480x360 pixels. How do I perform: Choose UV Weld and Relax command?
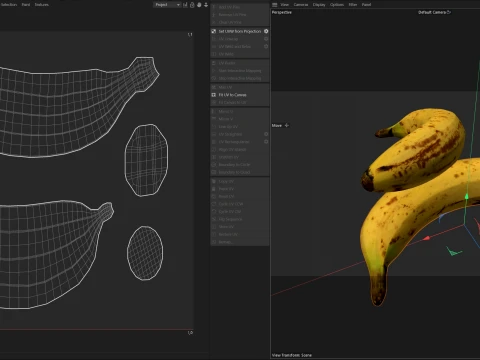(240, 47)
